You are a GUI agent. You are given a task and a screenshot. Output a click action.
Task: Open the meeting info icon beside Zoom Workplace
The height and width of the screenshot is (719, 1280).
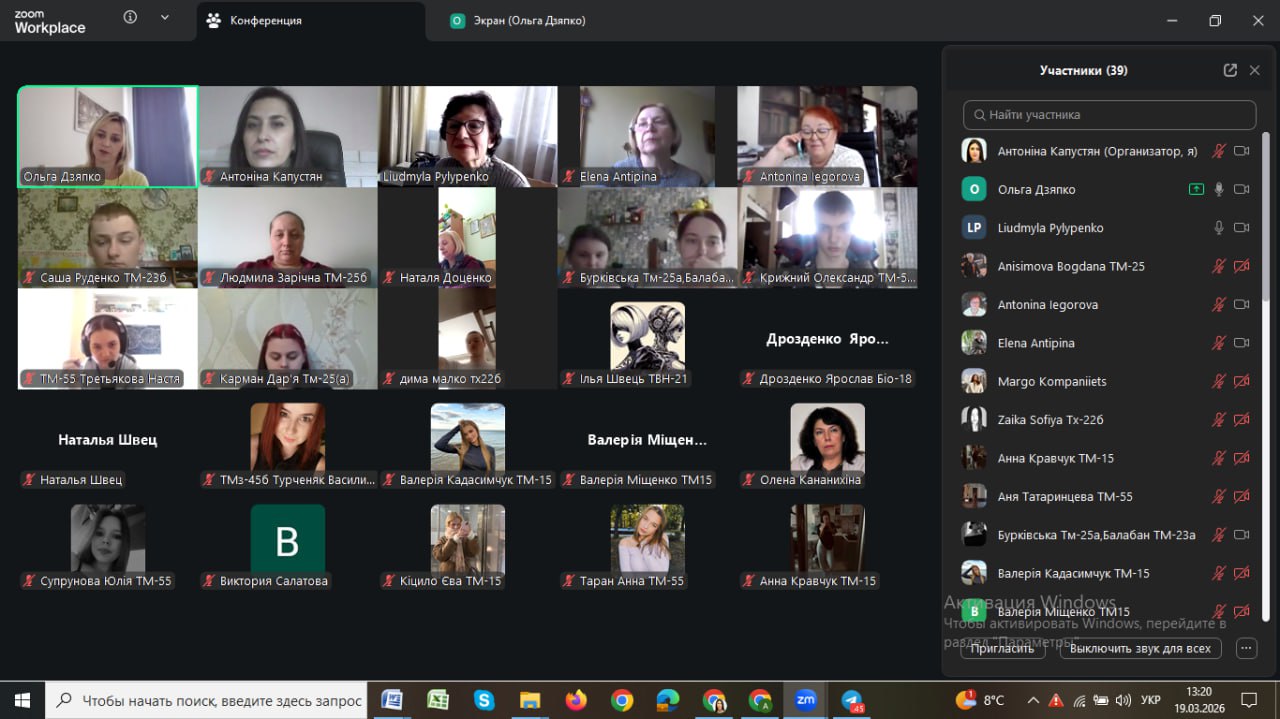pyautogui.click(x=130, y=18)
